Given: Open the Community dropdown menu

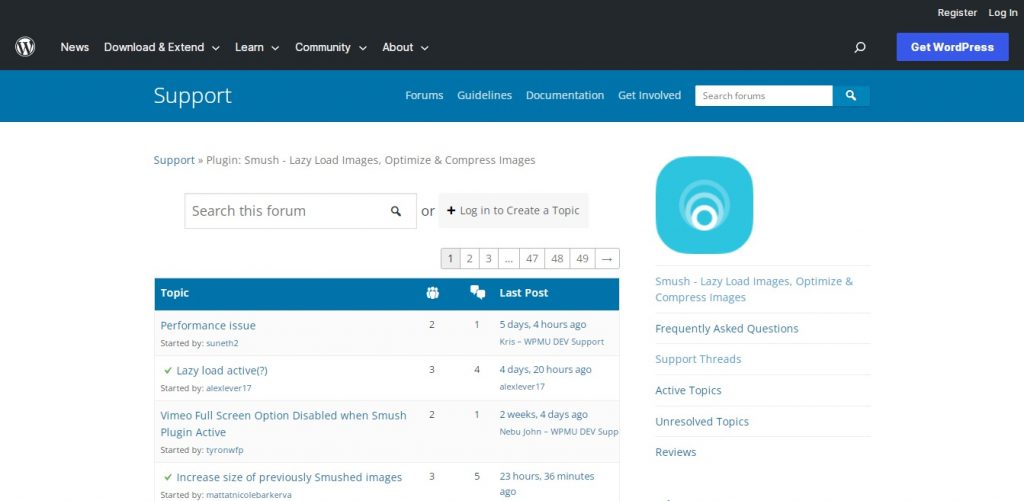Looking at the screenshot, I should click(330, 47).
